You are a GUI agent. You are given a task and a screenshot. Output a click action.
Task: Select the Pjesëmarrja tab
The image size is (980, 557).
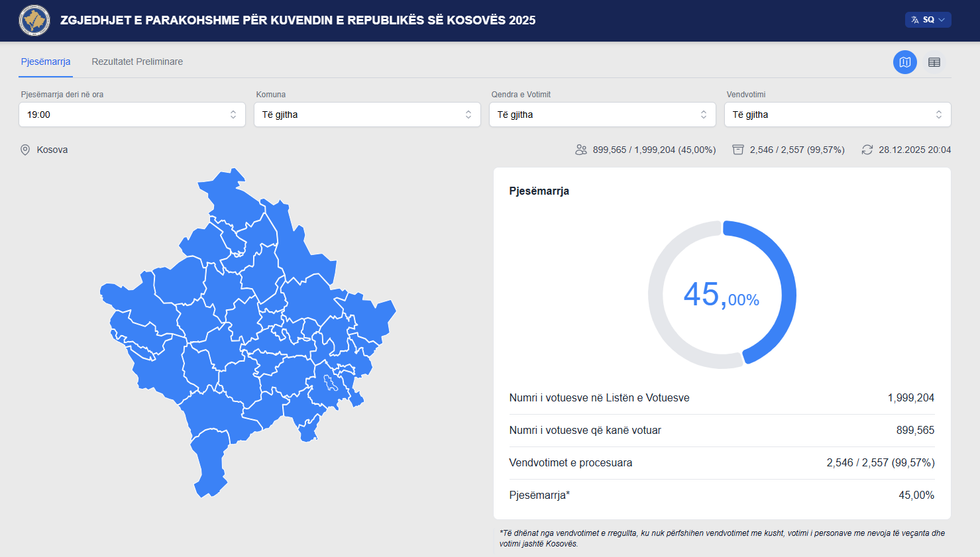click(x=46, y=62)
